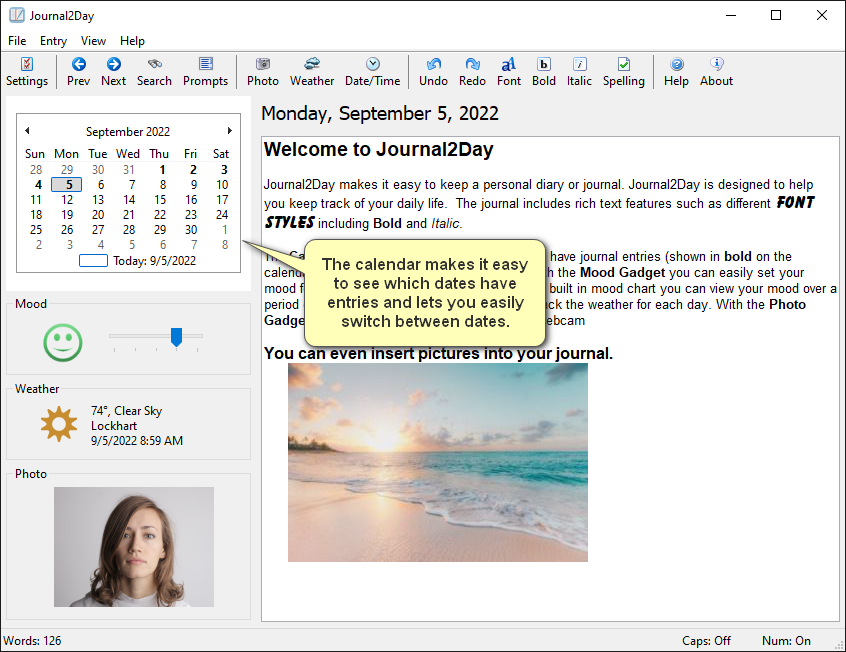Adjust the Mood slider handle
This screenshot has height=652, width=846.
[x=176, y=337]
